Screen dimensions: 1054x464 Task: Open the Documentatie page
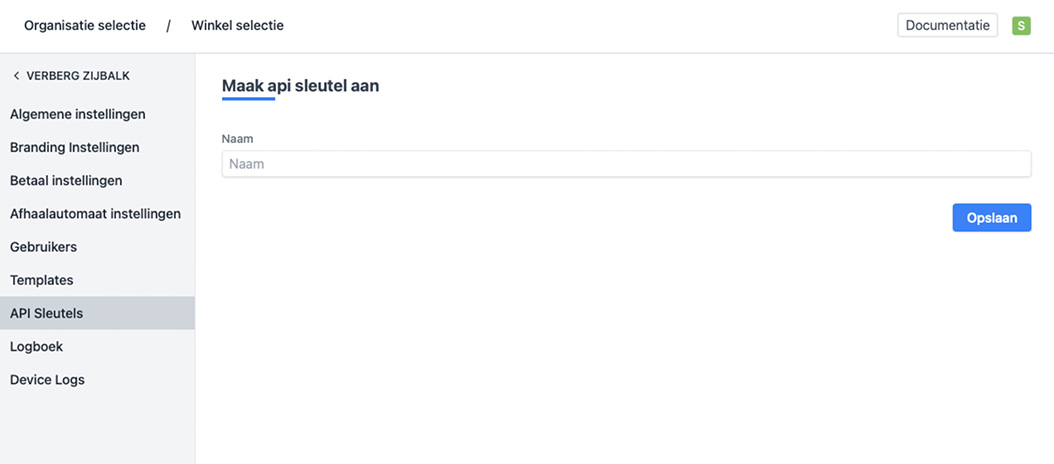(947, 26)
